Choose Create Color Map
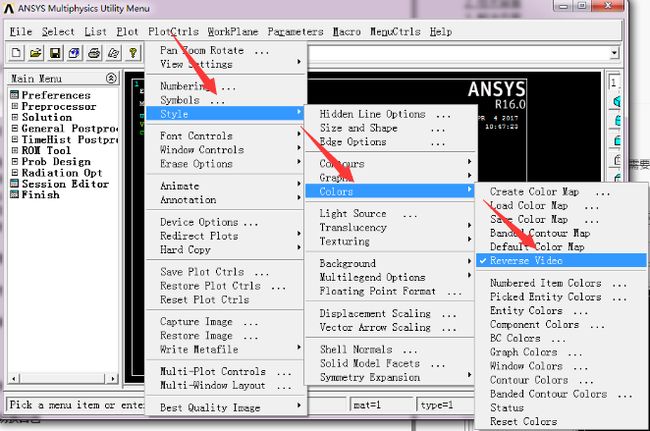This screenshot has width=650, height=431. (561, 191)
